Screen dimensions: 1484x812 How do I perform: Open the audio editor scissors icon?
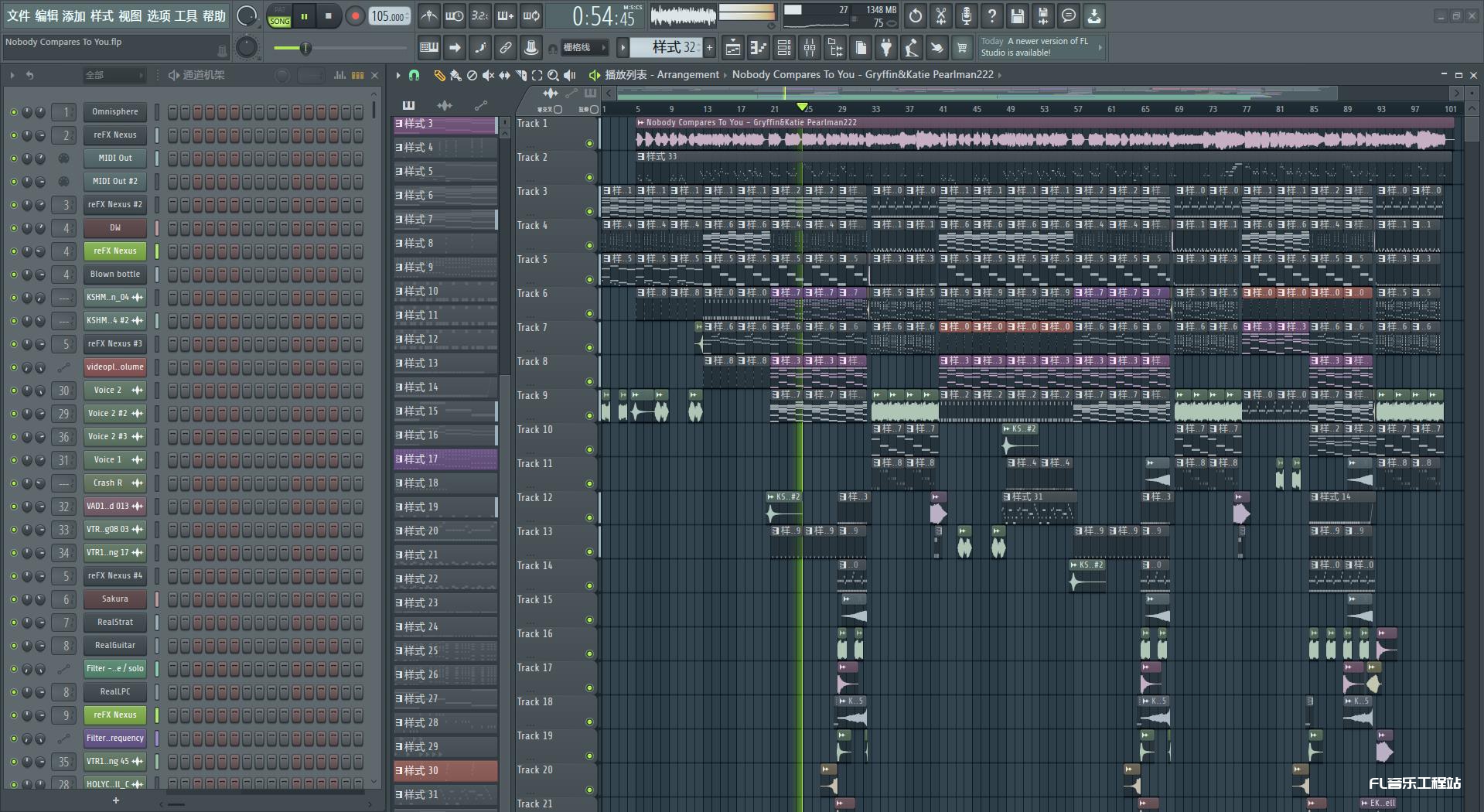pyautogui.click(x=941, y=15)
